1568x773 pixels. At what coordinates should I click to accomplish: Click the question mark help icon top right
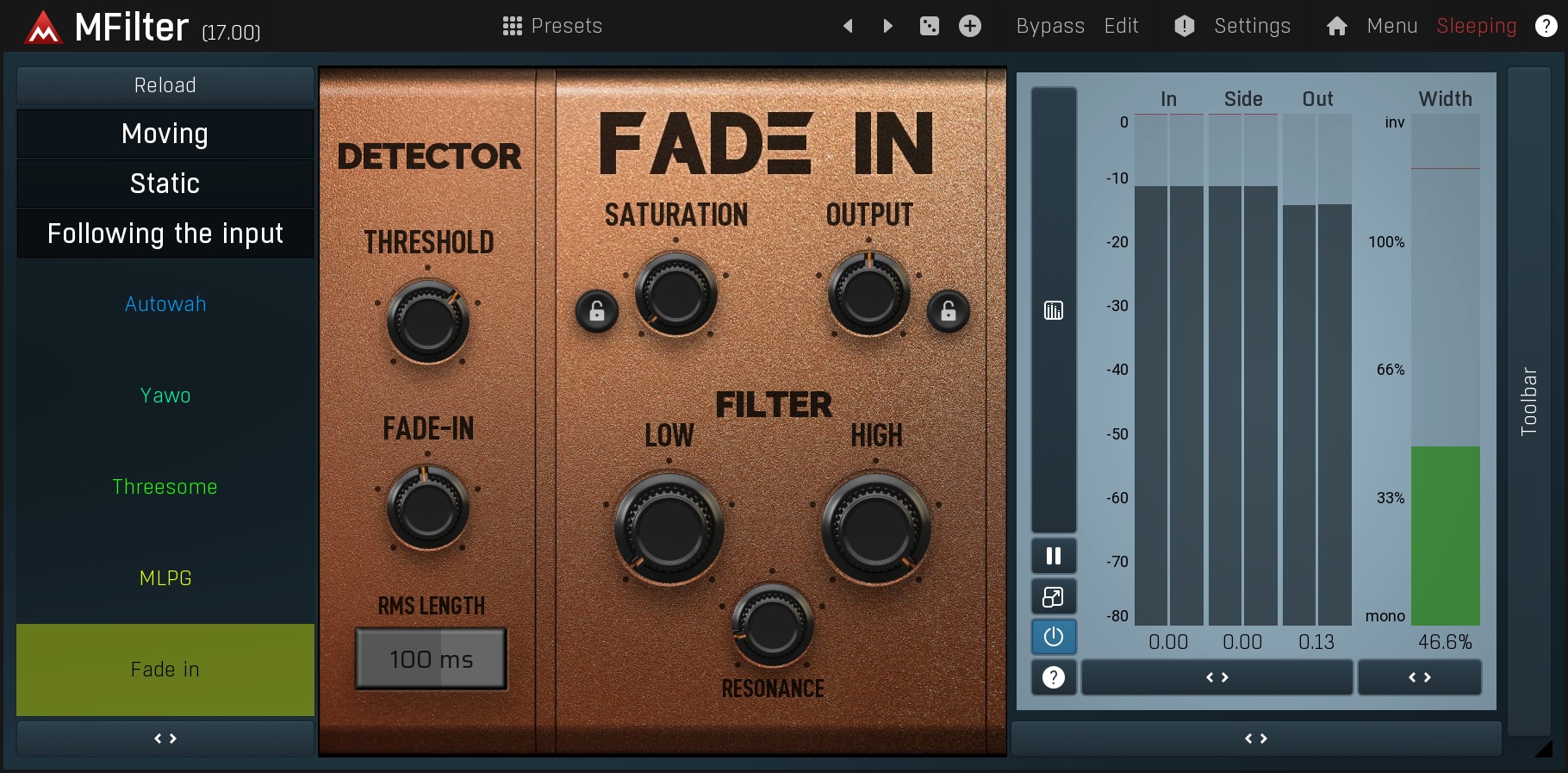[1546, 26]
